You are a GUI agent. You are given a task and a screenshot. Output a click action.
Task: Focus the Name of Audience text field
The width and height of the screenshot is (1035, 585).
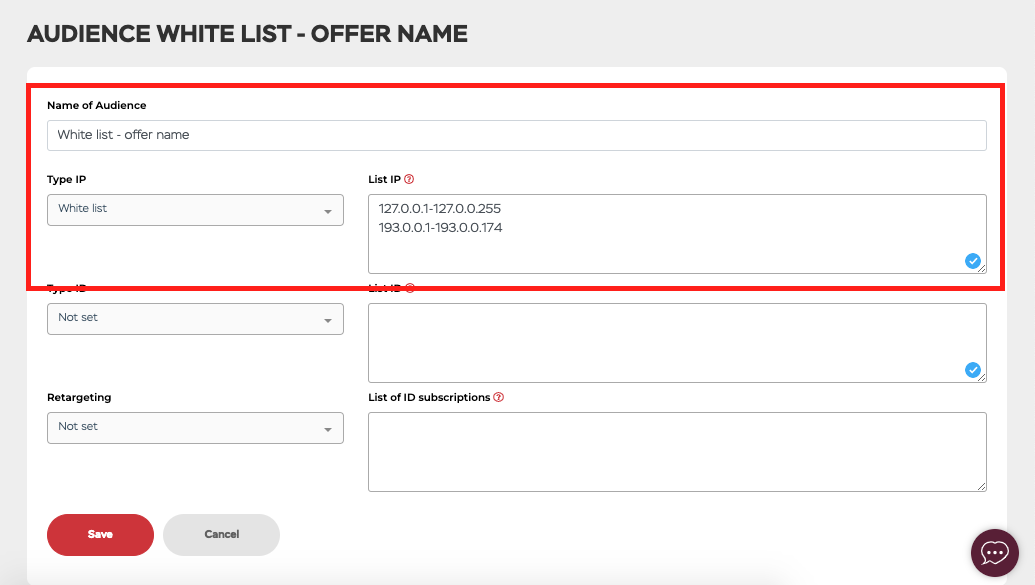pos(517,135)
